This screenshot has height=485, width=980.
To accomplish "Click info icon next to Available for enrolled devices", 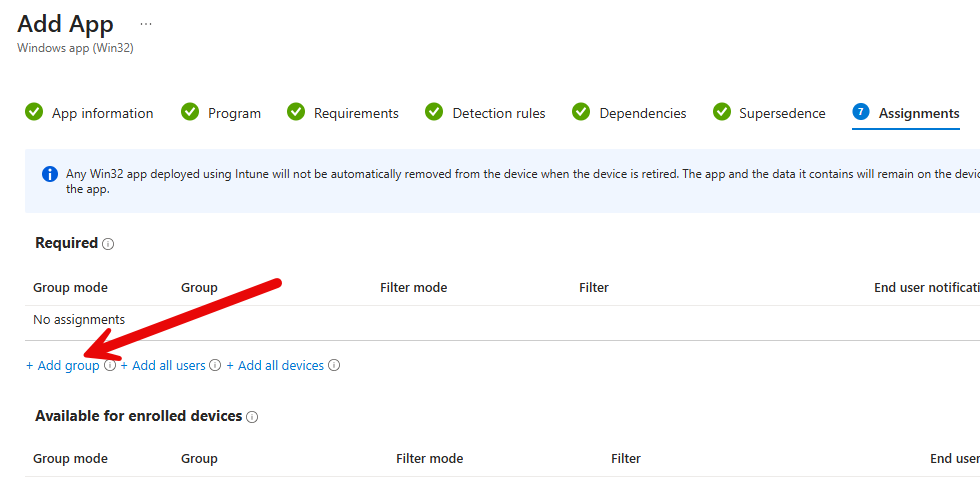I will (x=252, y=417).
